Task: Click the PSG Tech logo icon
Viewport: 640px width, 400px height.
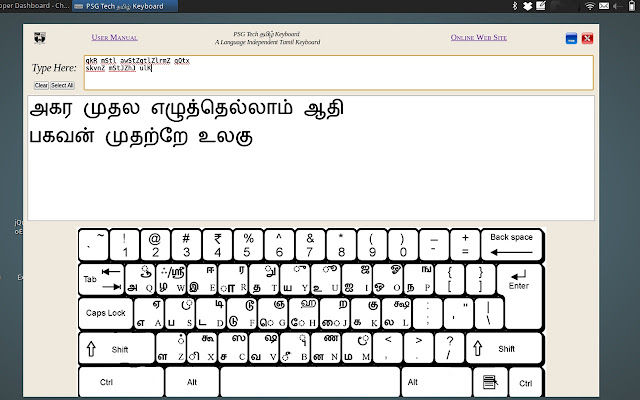Action: pyautogui.click(x=40, y=38)
